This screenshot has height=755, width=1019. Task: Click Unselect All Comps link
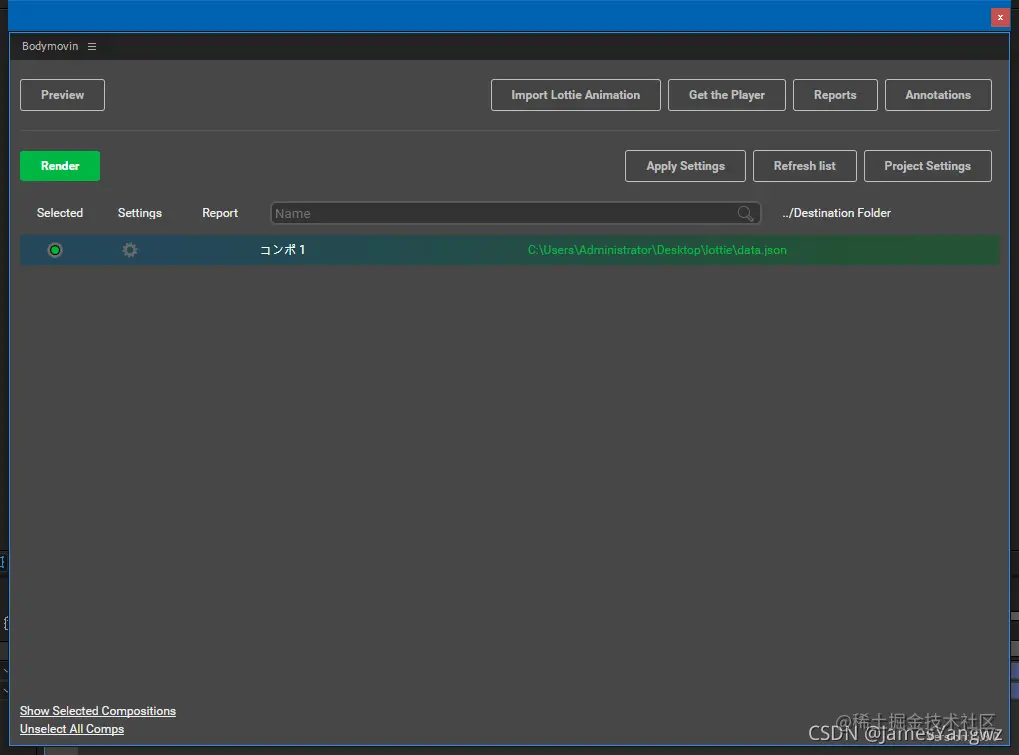[x=71, y=729]
